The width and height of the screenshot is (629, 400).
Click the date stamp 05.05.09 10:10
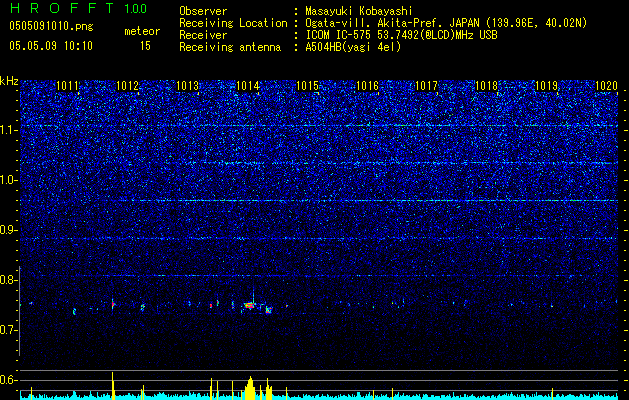51,46
